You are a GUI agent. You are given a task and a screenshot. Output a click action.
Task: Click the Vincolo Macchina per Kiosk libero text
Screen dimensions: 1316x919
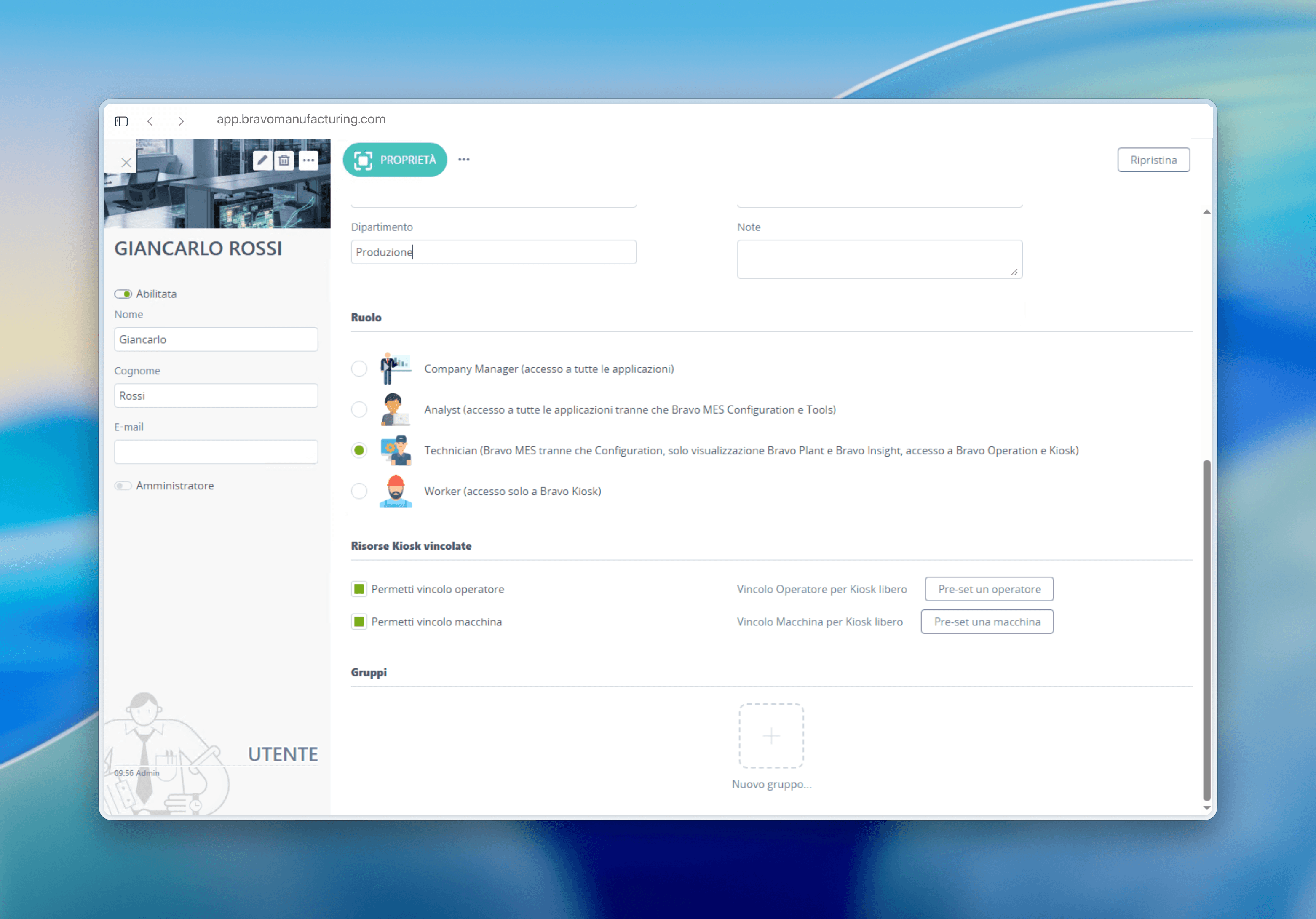click(x=820, y=622)
